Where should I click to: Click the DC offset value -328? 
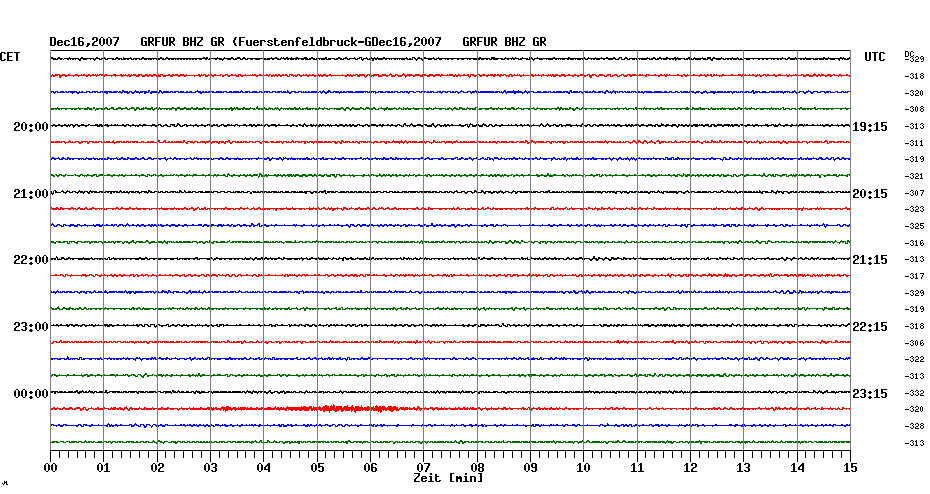[x=915, y=426]
